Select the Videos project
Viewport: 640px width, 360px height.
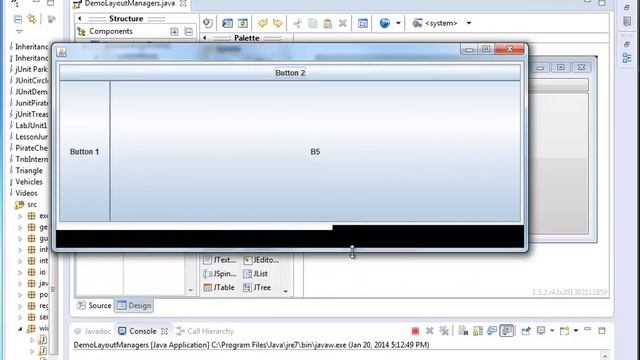[26, 193]
